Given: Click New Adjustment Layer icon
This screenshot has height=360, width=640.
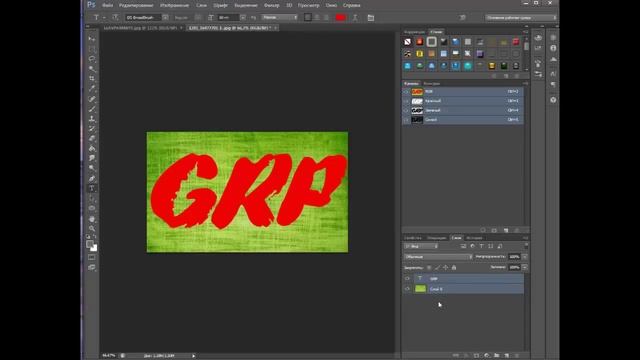Looking at the screenshot, I should 487,356.
